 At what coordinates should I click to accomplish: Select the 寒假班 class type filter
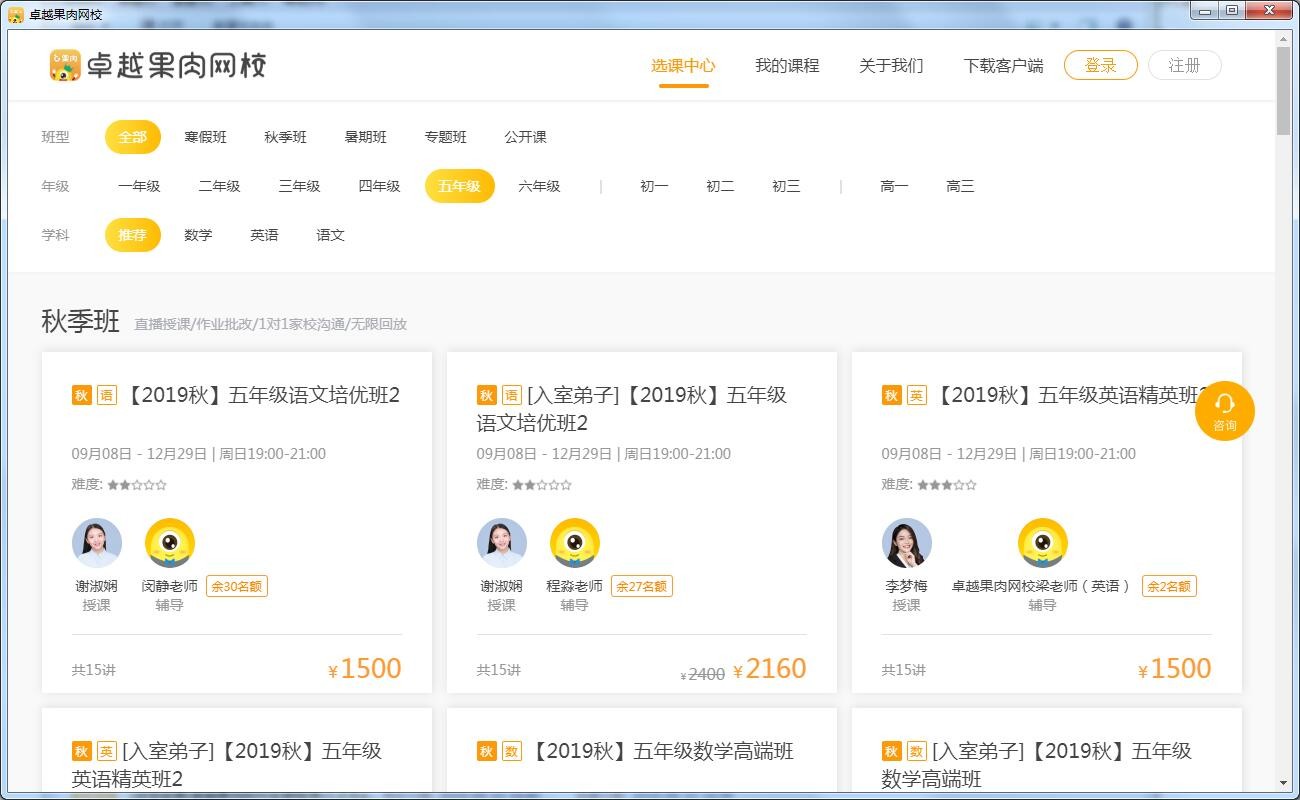[x=207, y=137]
